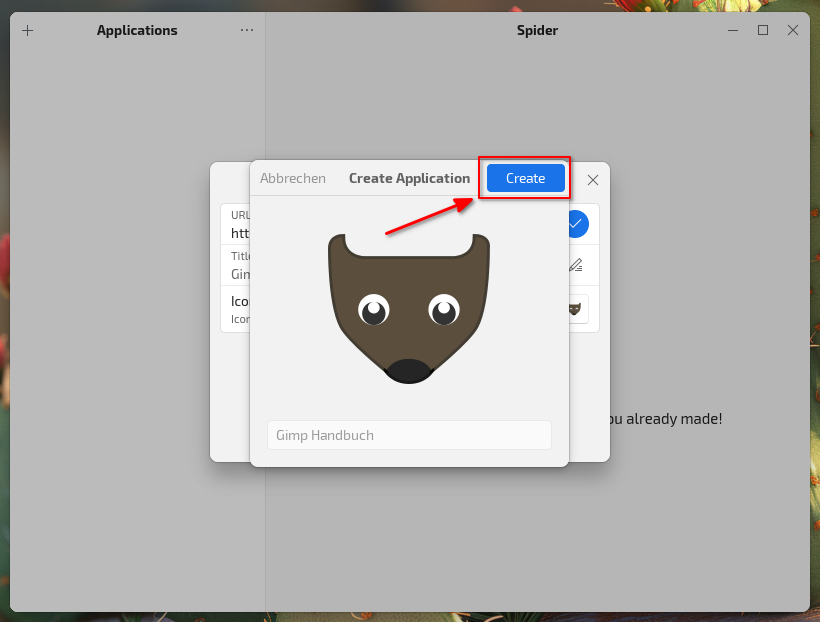Screen dimensions: 820x622
Task: Click the large Gimp mascot icon preview
Action: [409, 309]
